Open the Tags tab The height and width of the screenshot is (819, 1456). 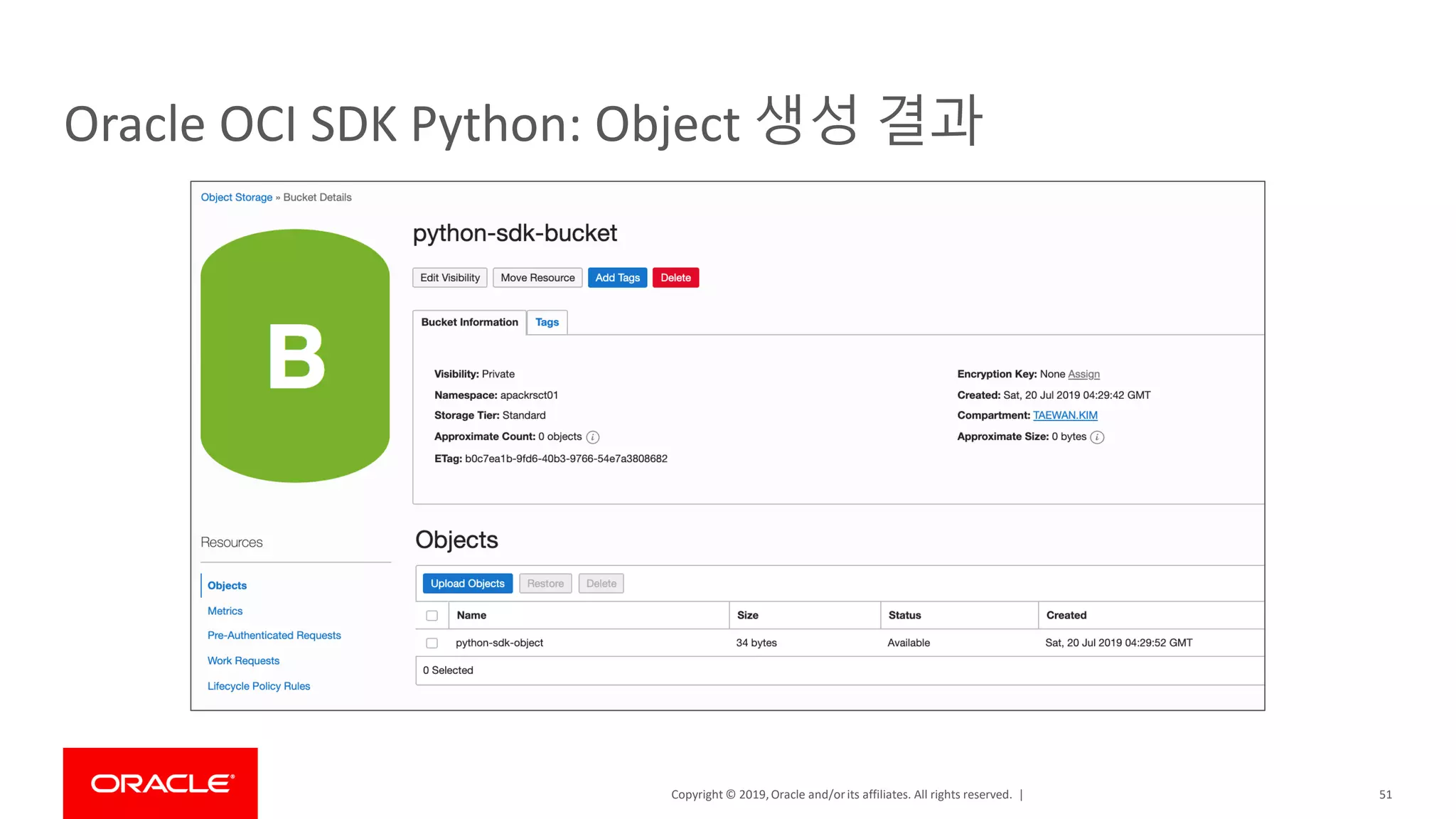click(547, 322)
